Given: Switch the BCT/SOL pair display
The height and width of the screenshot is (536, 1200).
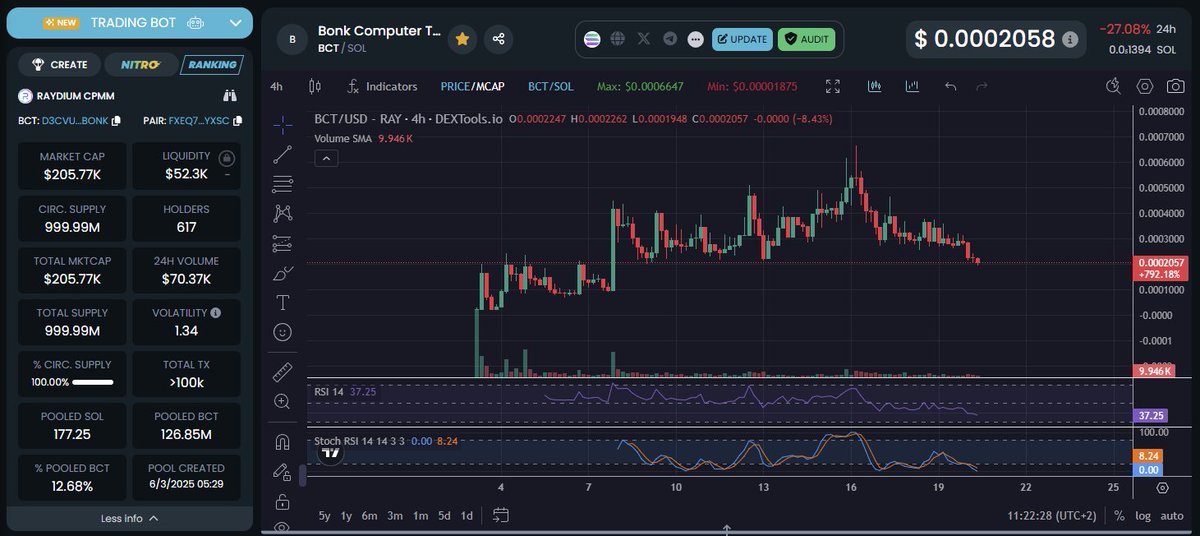Looking at the screenshot, I should tap(551, 86).
